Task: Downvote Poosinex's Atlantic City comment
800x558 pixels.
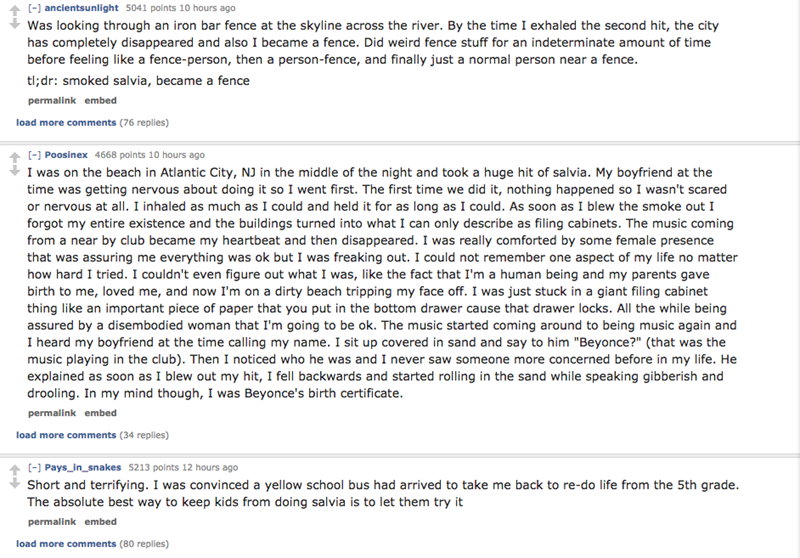Action: coord(8,171)
